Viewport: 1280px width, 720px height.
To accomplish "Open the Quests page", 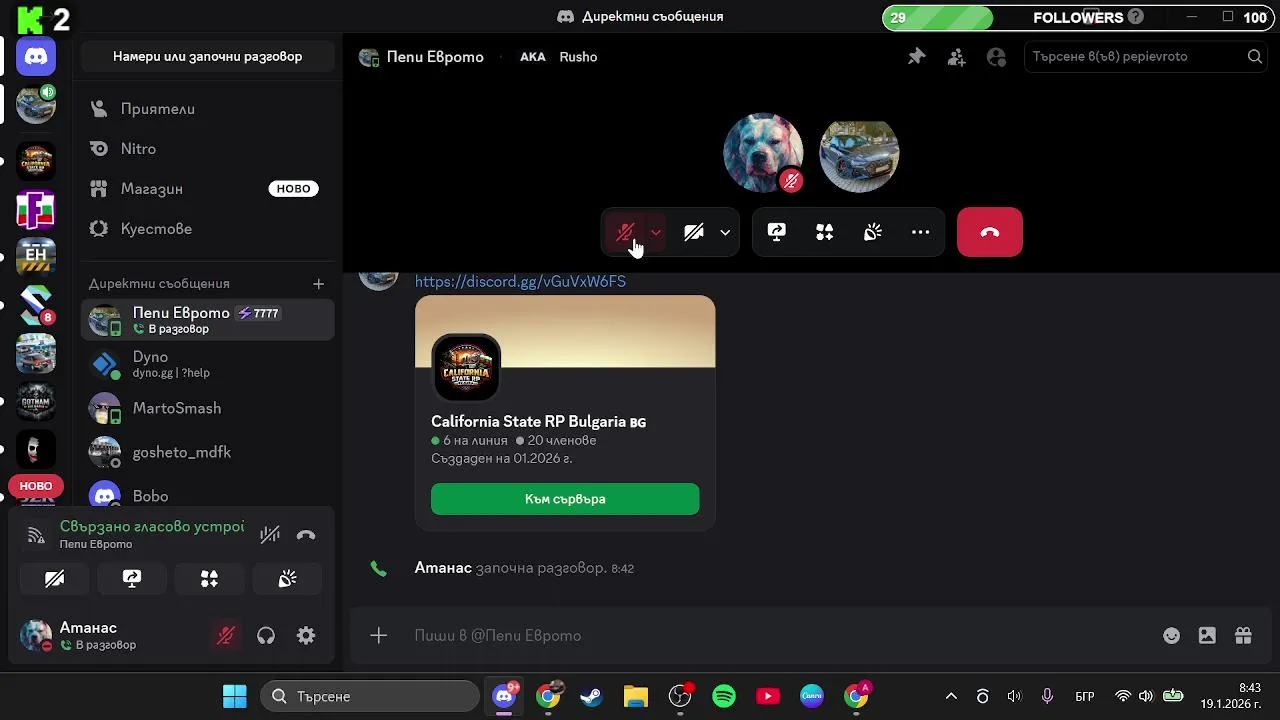I will [207, 228].
